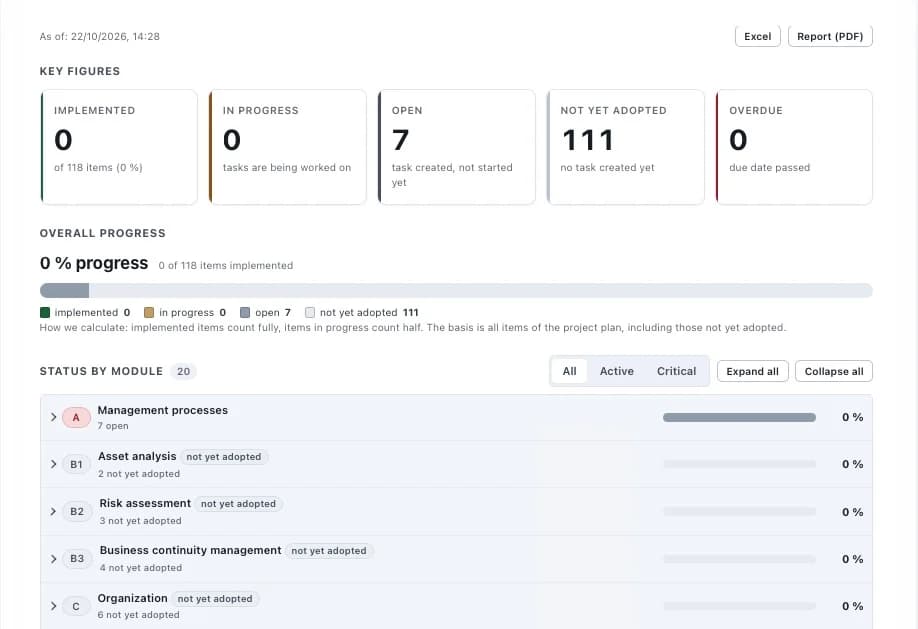Screen dimensions: 918x629
Task: Click Expand all modules button
Action: (x=752, y=371)
